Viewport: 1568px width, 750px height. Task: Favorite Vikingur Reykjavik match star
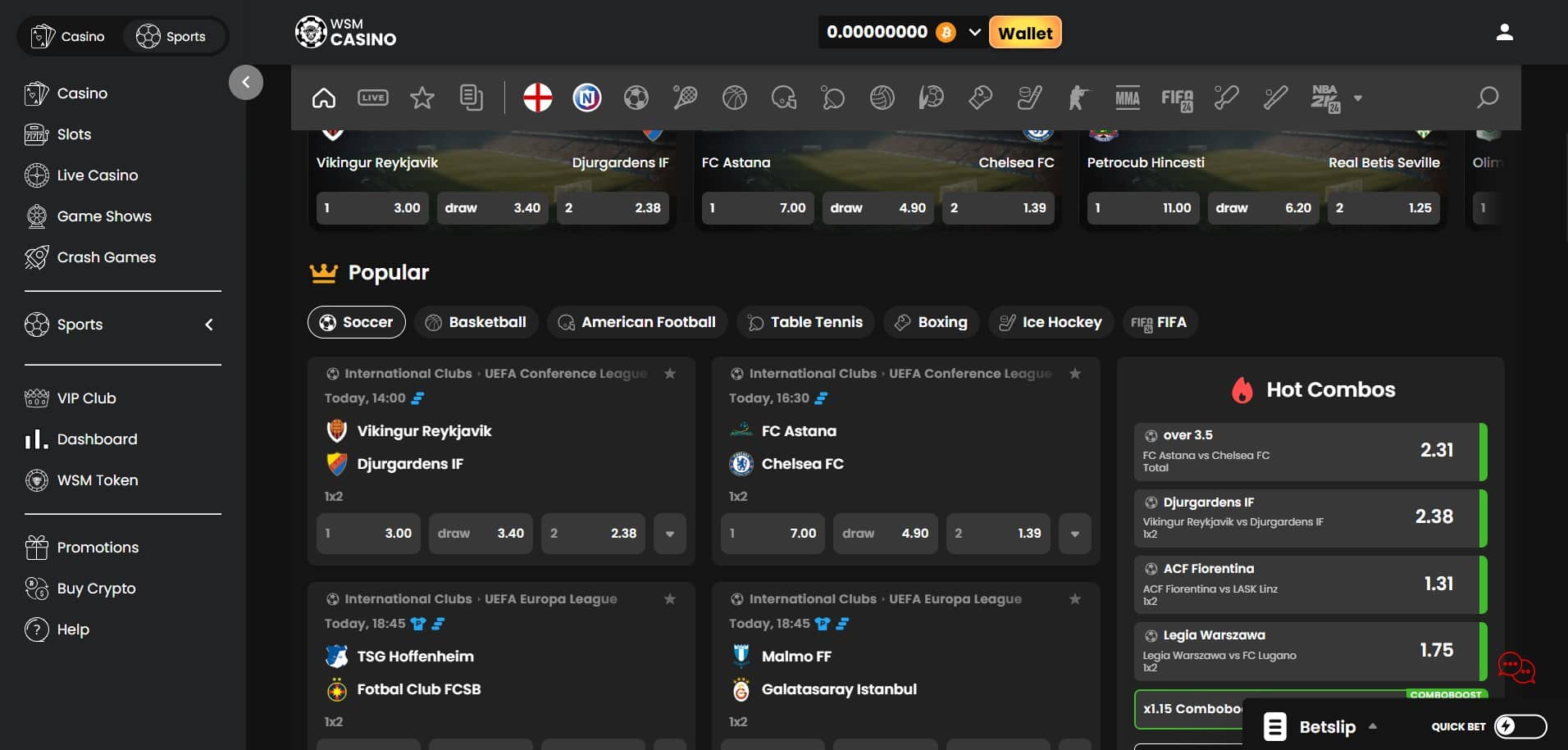(670, 374)
